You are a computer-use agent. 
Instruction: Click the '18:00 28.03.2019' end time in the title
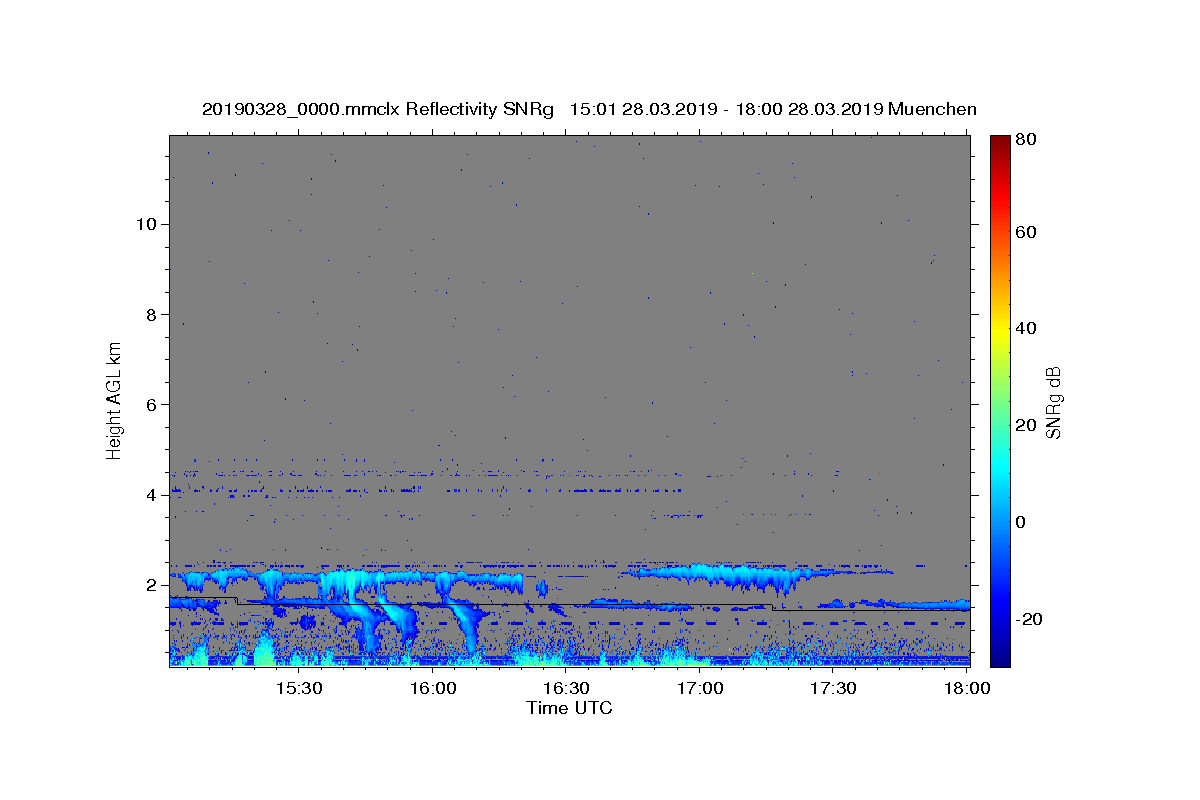point(808,109)
